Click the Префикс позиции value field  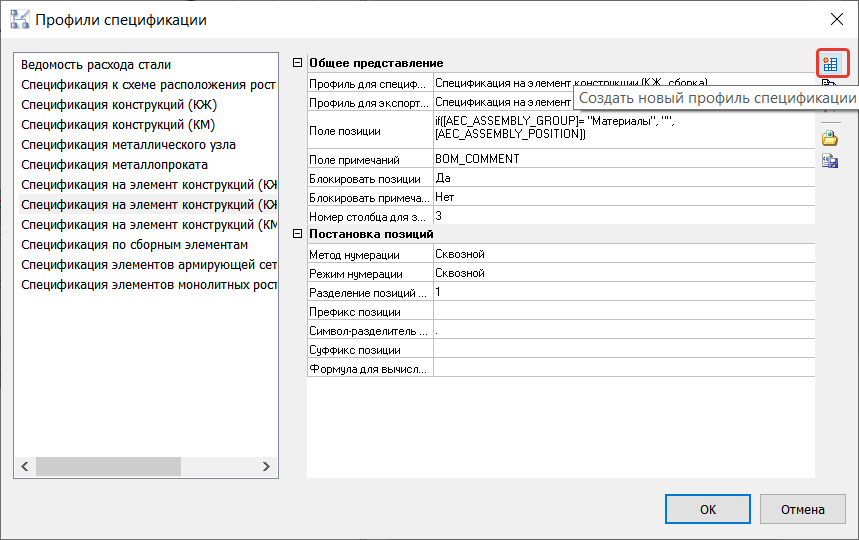[620, 312]
